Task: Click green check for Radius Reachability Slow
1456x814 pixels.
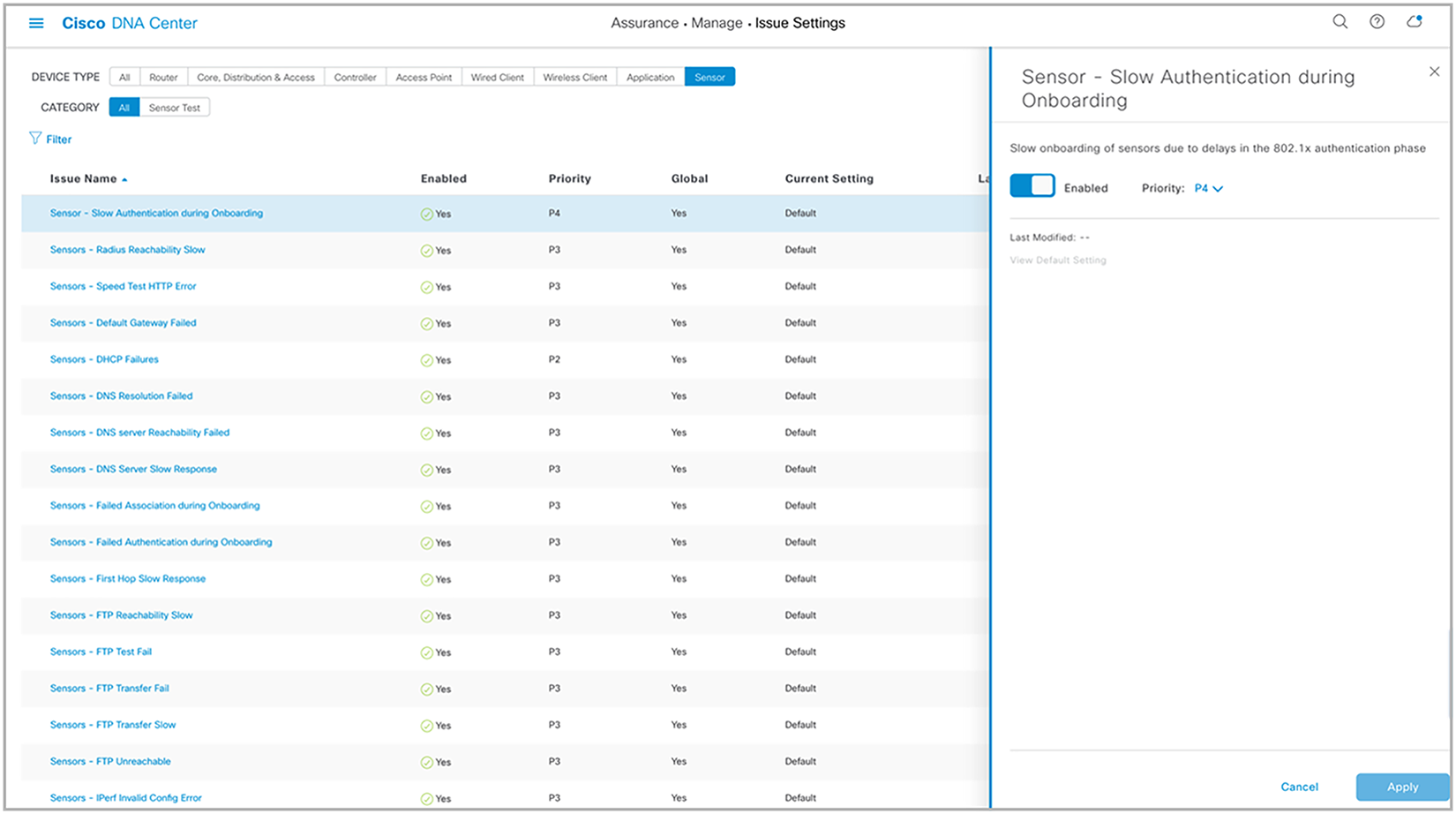Action: coord(427,251)
